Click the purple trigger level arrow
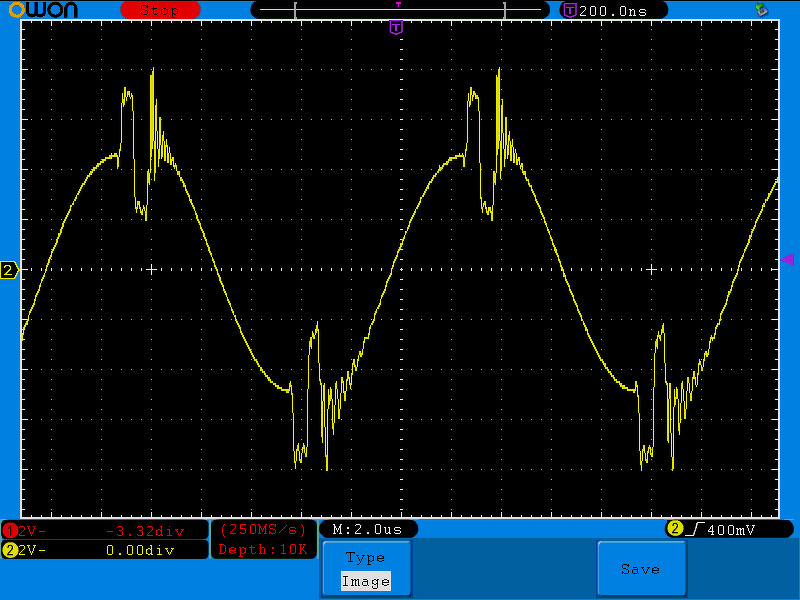Image resolution: width=800 pixels, height=600 pixels. 787,260
